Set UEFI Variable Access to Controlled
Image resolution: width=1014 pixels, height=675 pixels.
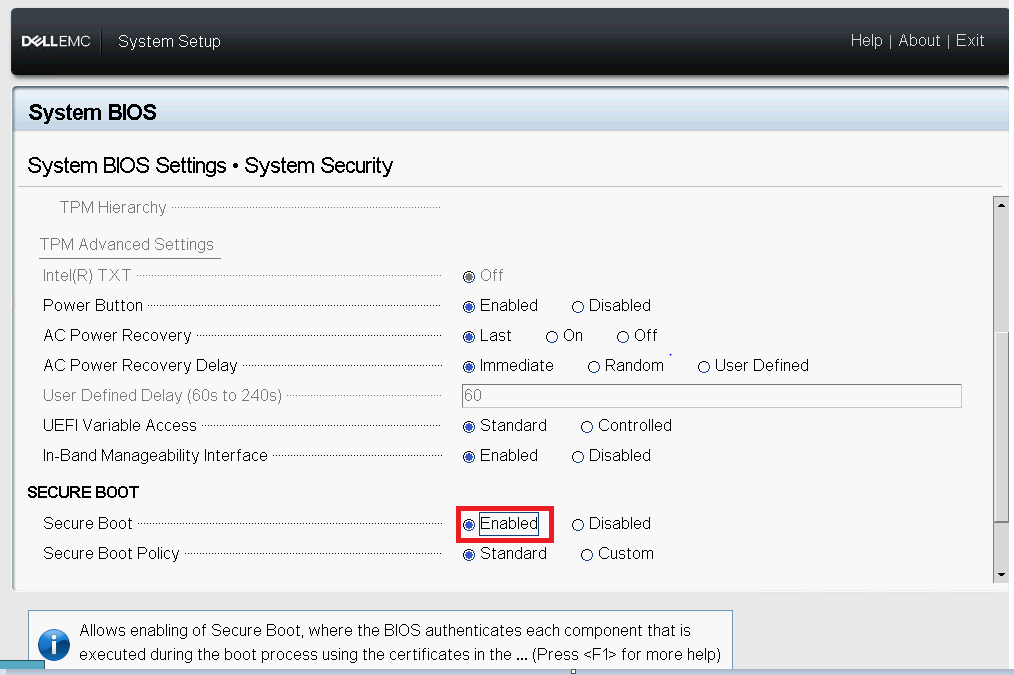pyautogui.click(x=586, y=425)
